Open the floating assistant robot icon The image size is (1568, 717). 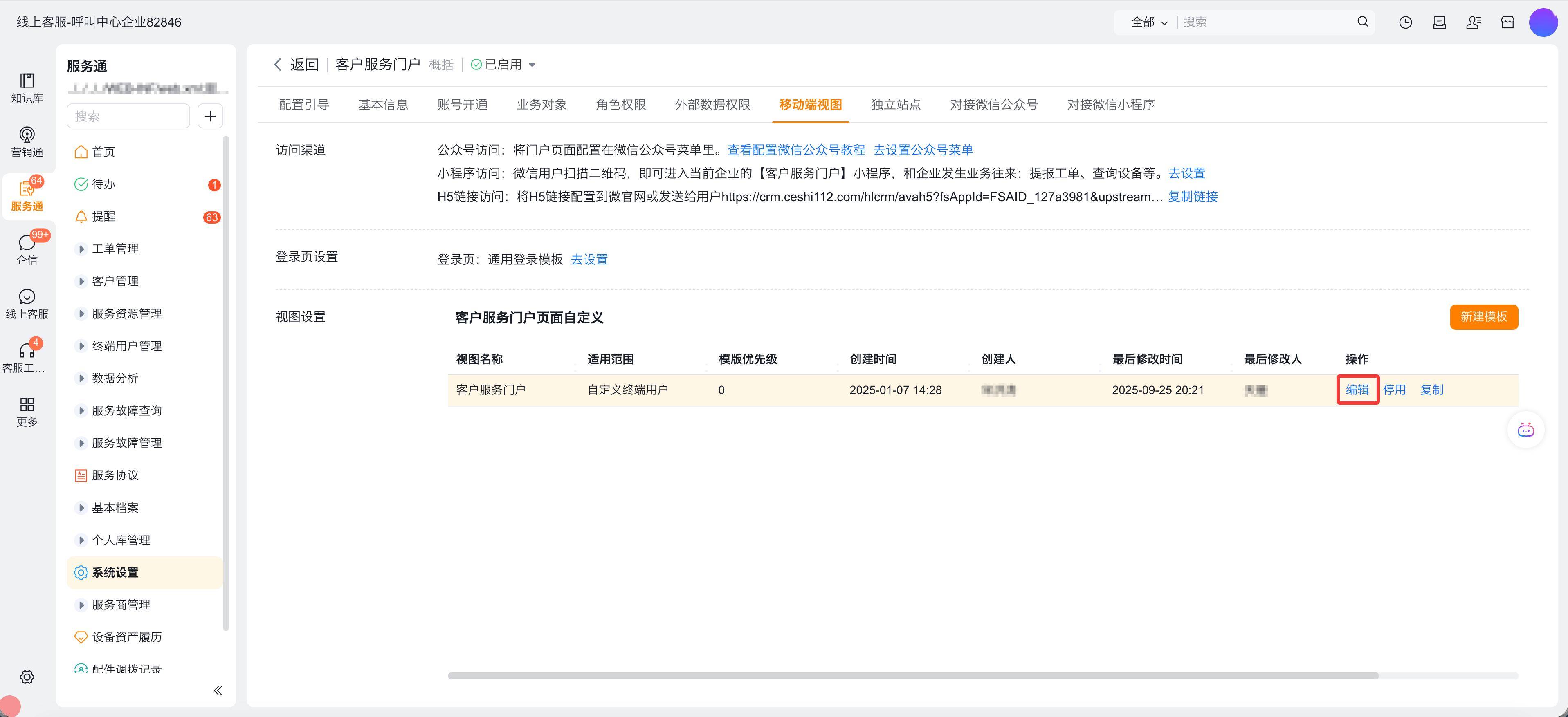(1525, 430)
